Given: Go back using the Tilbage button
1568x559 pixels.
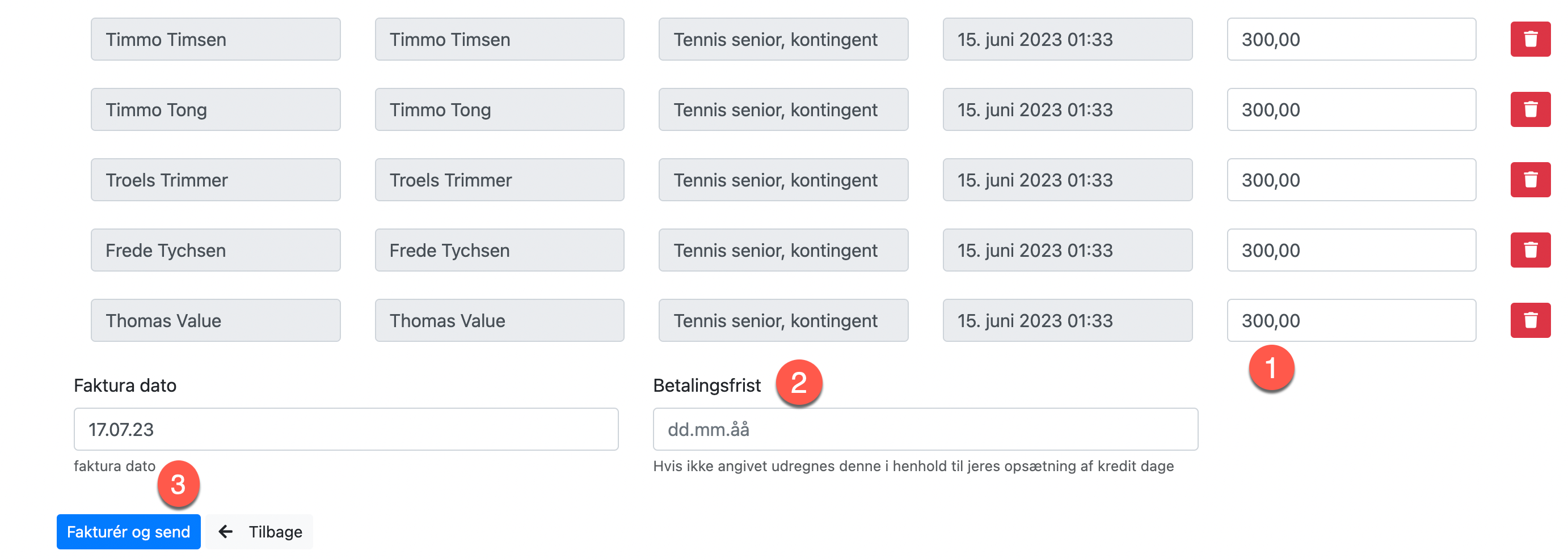Looking at the screenshot, I should [259, 532].
